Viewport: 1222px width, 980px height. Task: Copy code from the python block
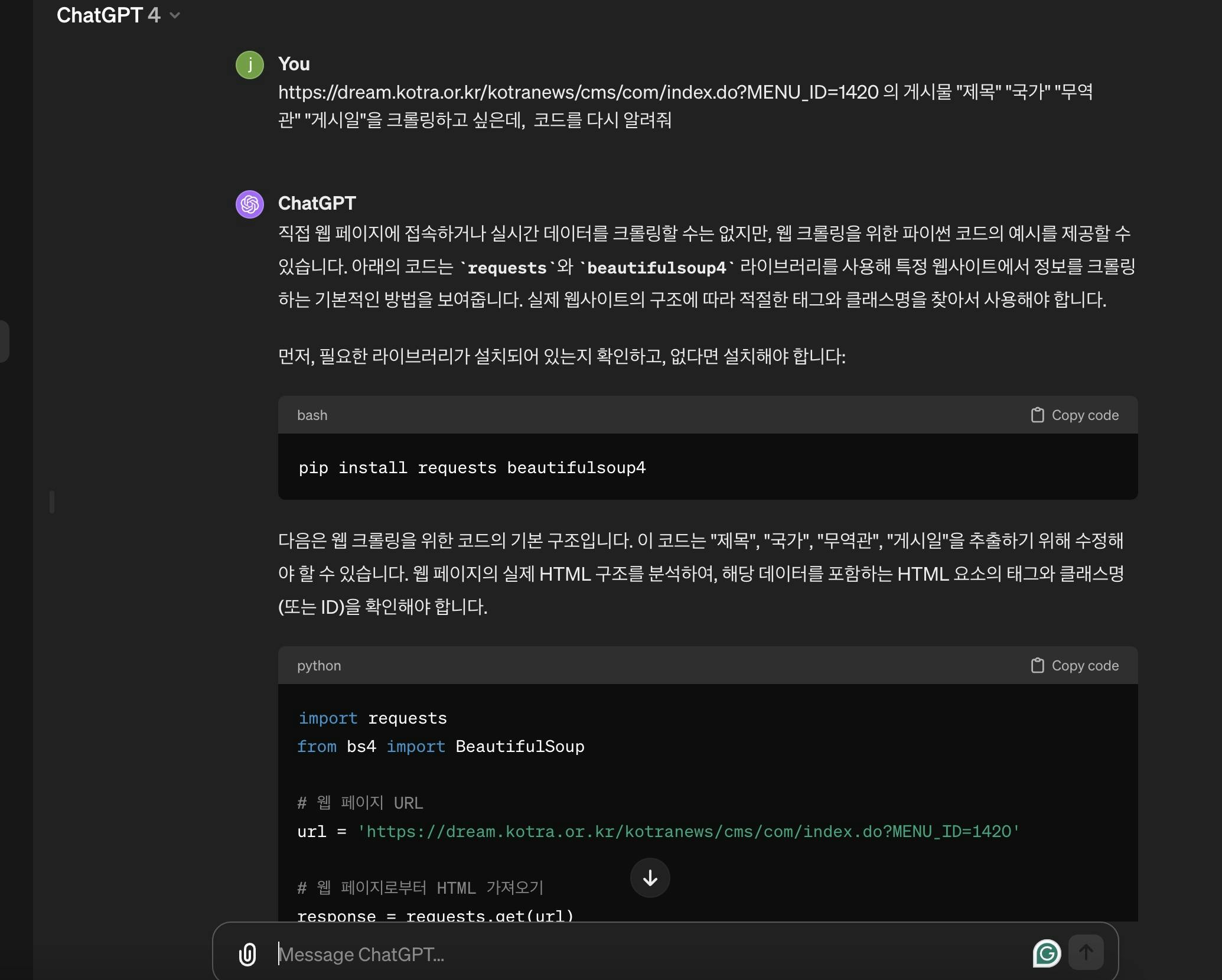coord(1075,666)
